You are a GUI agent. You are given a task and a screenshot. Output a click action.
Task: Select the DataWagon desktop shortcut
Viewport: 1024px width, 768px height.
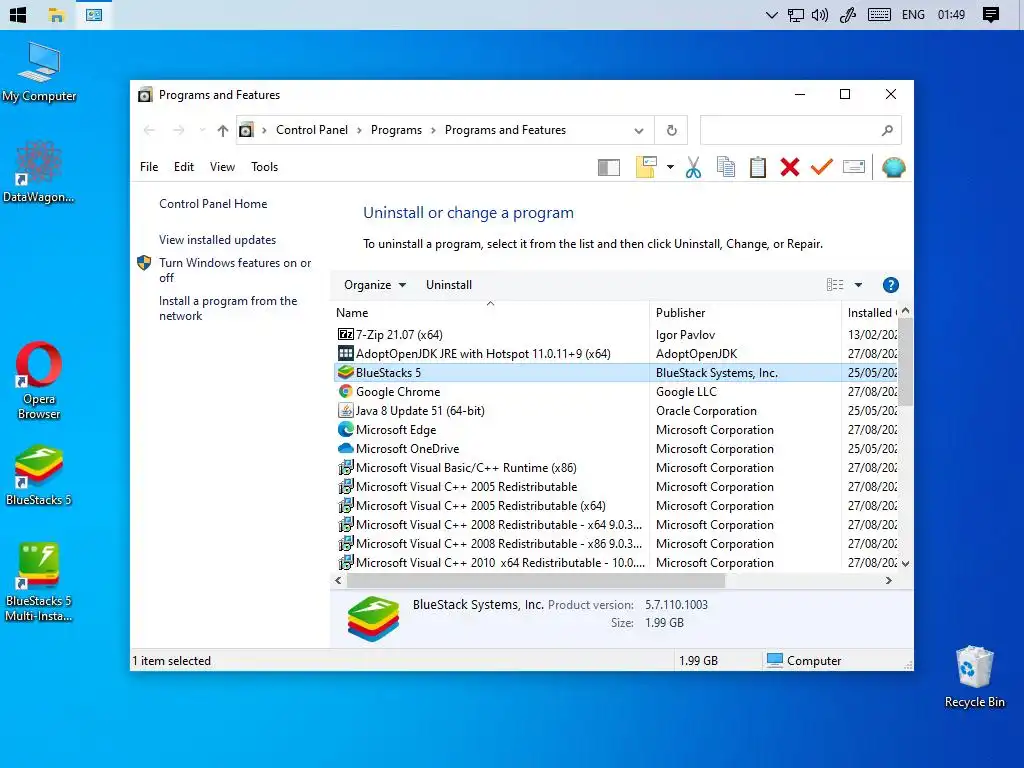39,172
